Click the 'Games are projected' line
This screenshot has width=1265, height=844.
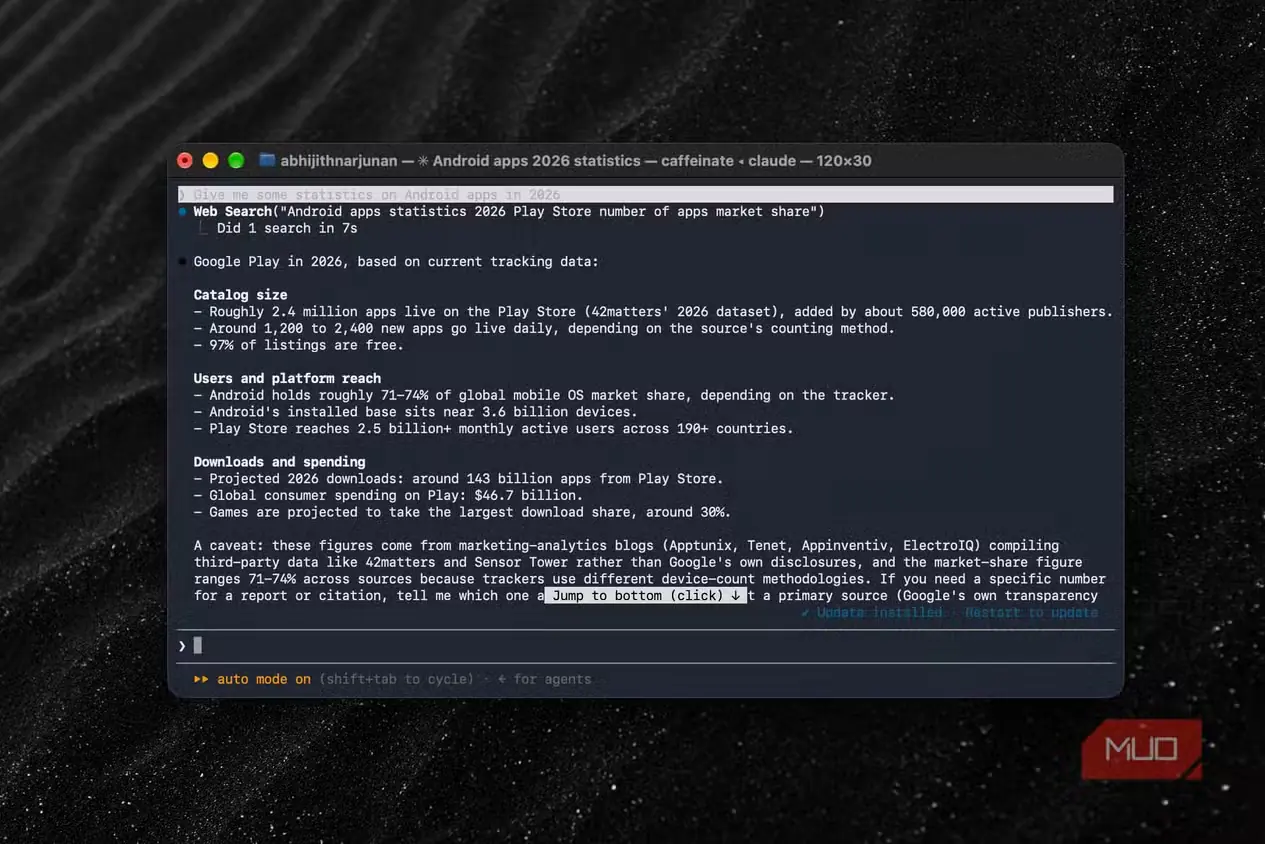tap(462, 512)
